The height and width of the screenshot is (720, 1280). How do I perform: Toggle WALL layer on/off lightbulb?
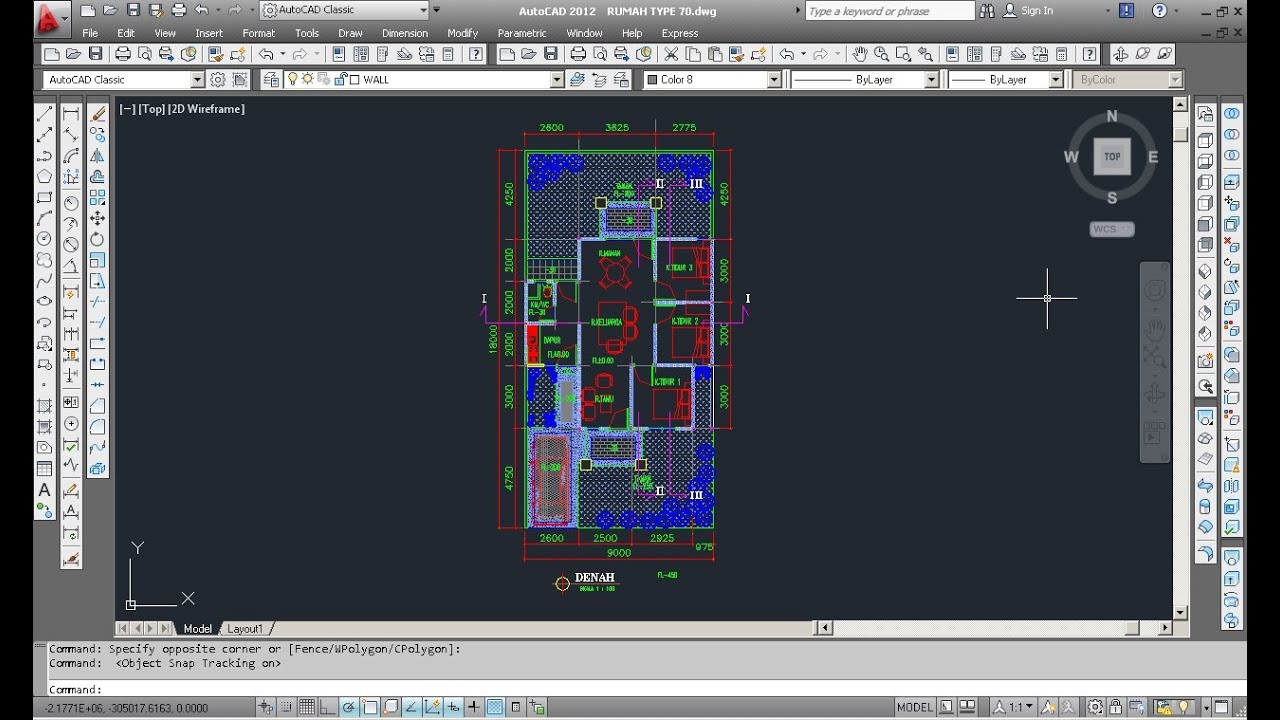pos(293,79)
